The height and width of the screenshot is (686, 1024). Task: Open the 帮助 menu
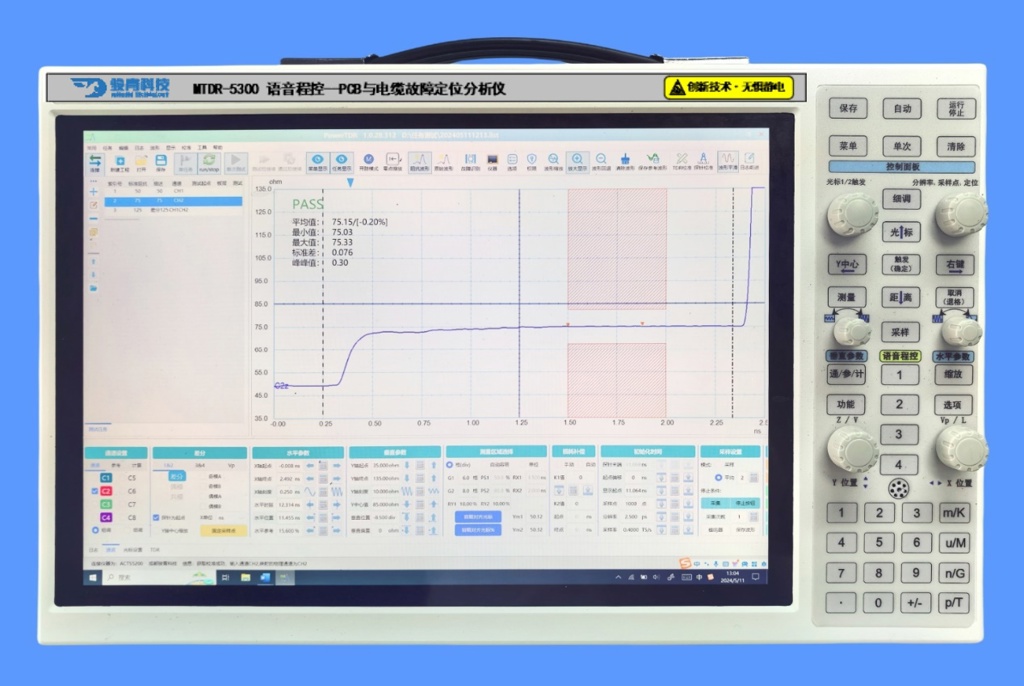click(218, 148)
